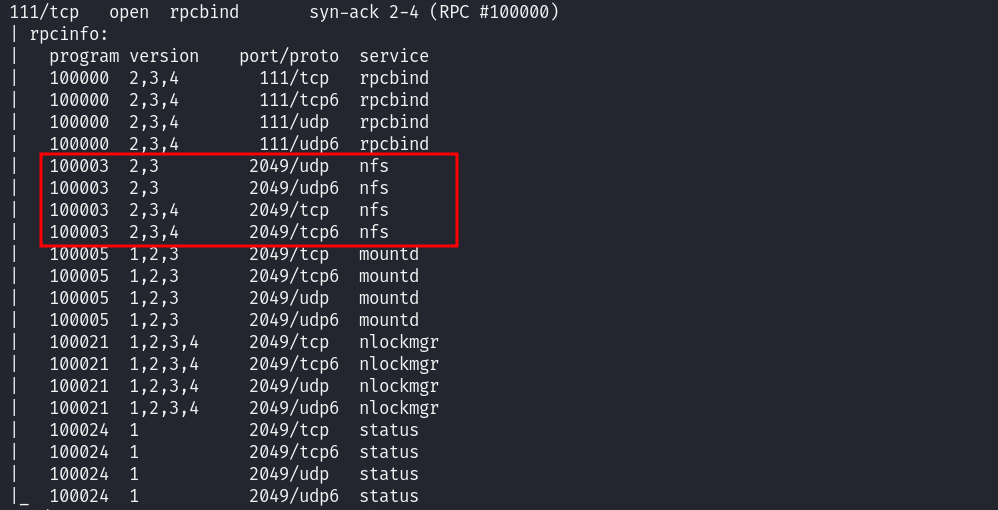This screenshot has height=510, width=998.
Task: Click 'status' in the 2049/tcp row
Action: (389, 430)
